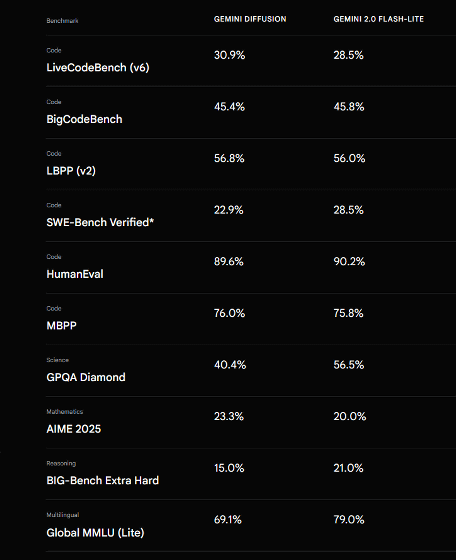Click the MBPP benchmark name

click(61, 325)
